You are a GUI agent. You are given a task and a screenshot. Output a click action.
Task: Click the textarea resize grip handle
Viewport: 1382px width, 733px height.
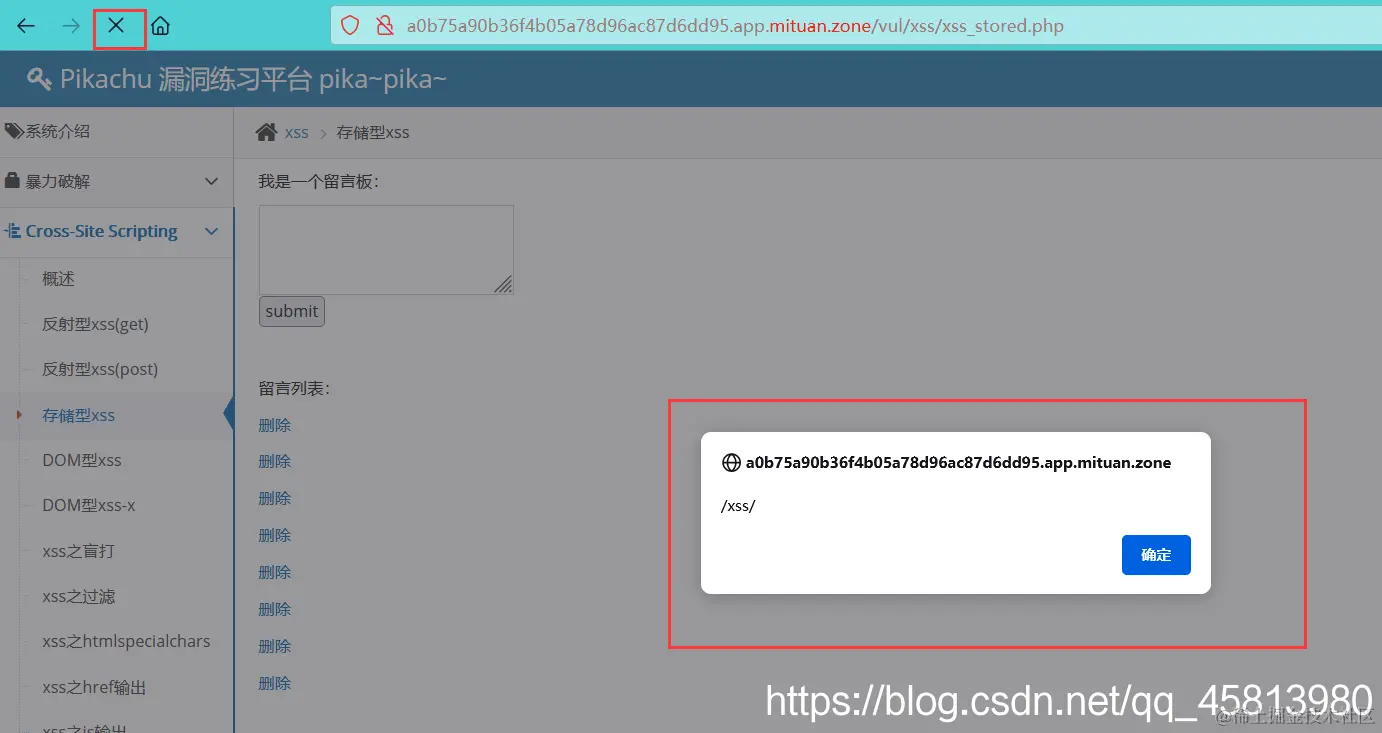[504, 285]
